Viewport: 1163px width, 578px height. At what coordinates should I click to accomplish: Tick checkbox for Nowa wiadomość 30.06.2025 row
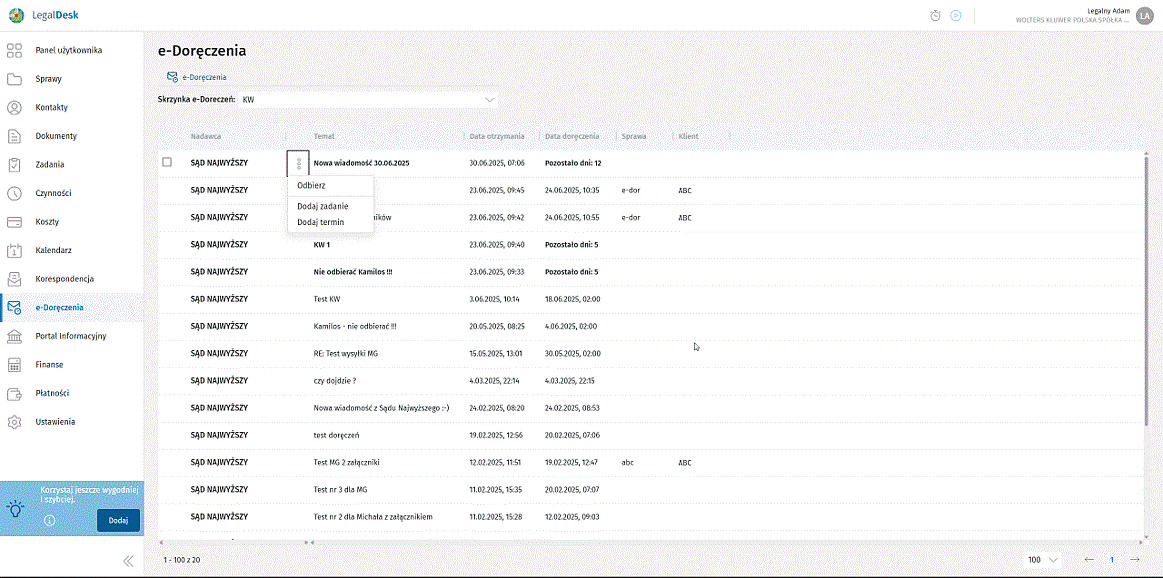coord(167,162)
